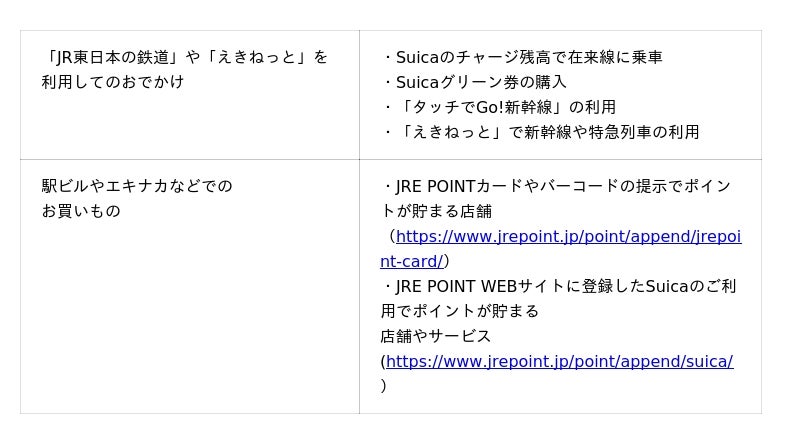Screen dimensions: 800x444
Task: Click the text 「JR東日本の鉄道」や「えきねっと」を
Action: click(184, 57)
